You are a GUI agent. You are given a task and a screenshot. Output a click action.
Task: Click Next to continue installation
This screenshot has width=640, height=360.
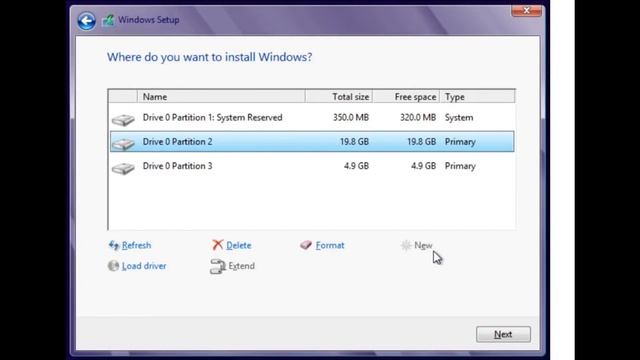tap(503, 334)
